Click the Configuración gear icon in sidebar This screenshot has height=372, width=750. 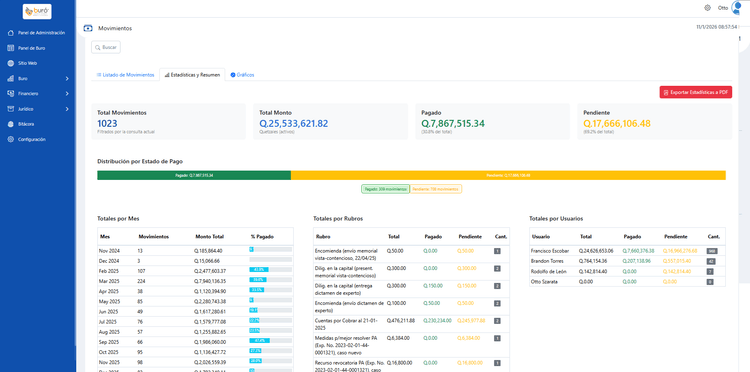click(11, 139)
